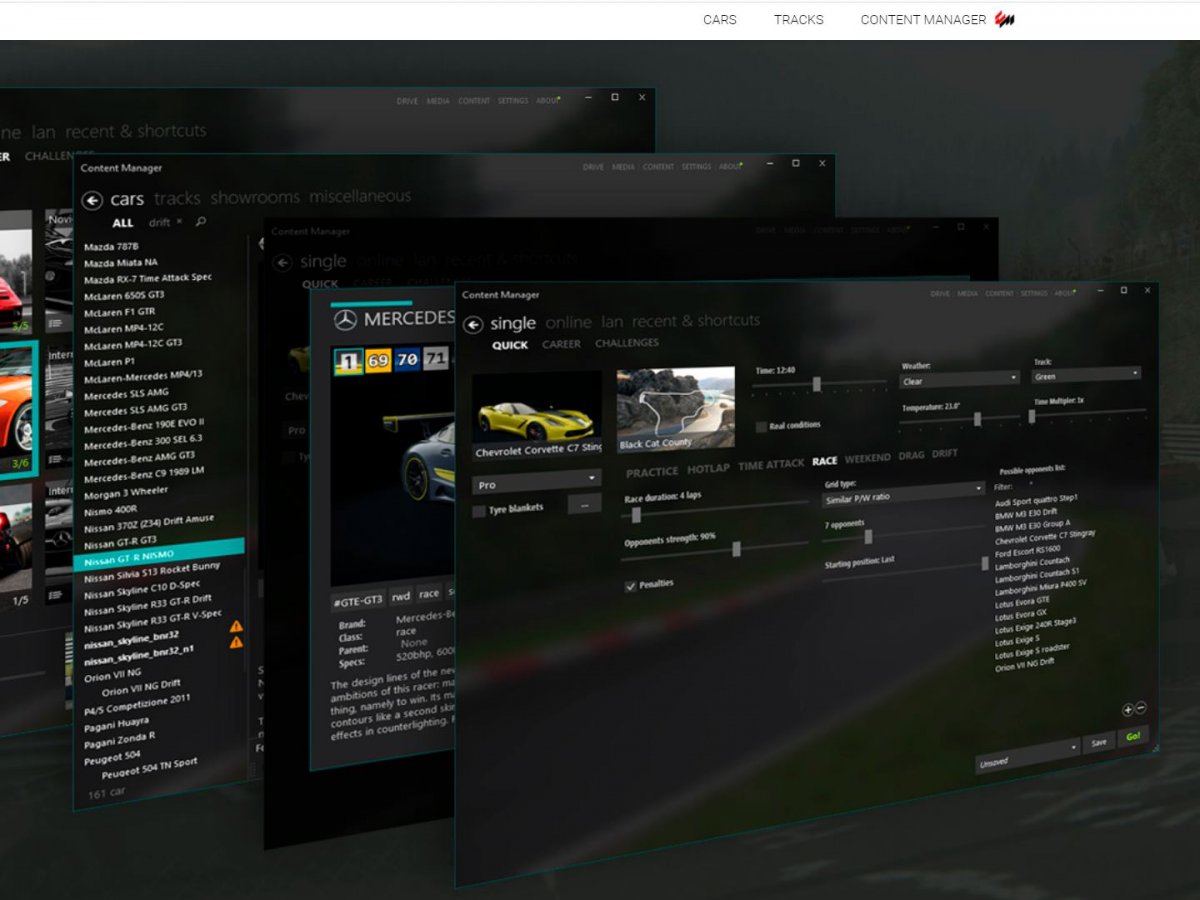Open 'miscellaneous' section in the content window
The image size is (1200, 900).
[360, 196]
